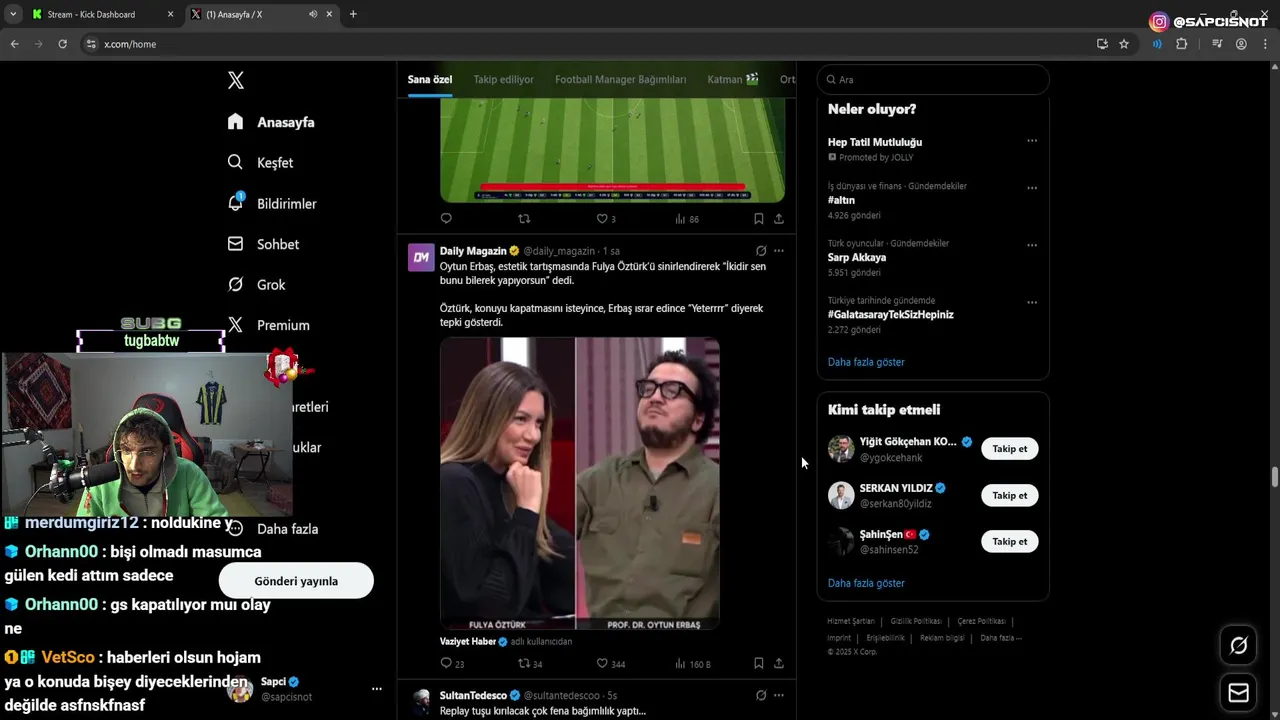Repost the football pitch post
The height and width of the screenshot is (720, 1280).
[524, 218]
